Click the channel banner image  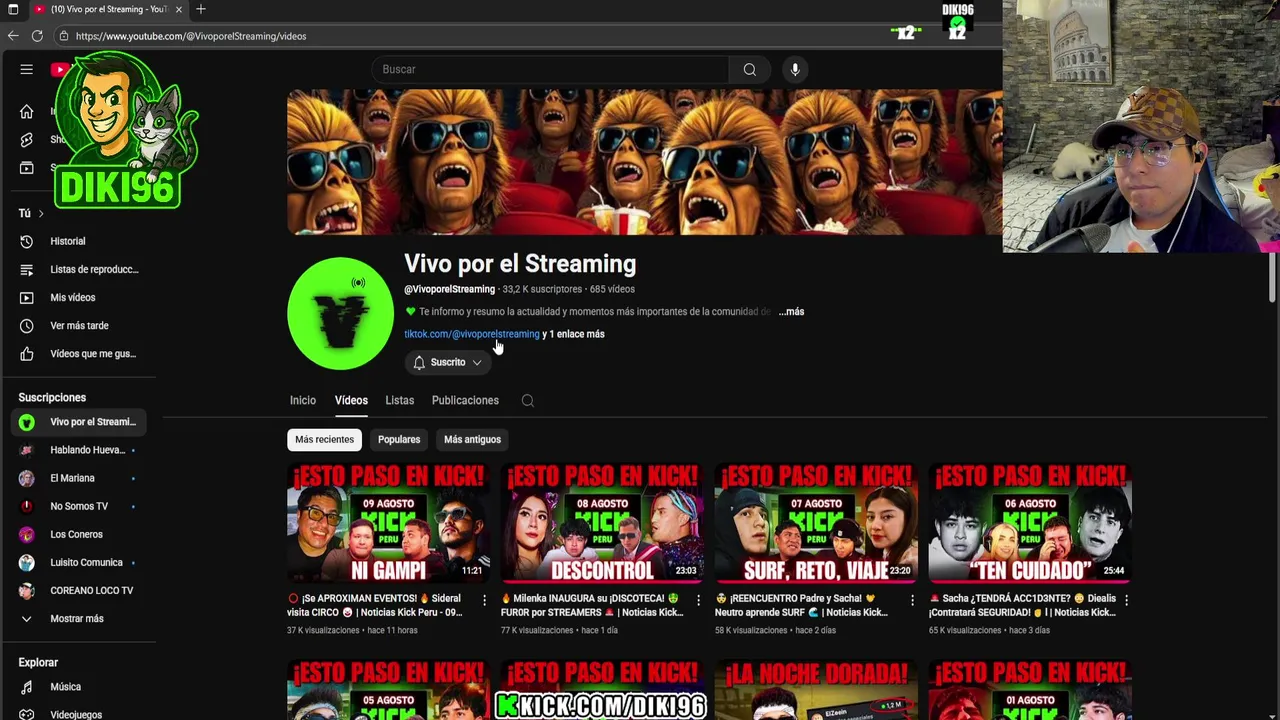[x=644, y=162]
